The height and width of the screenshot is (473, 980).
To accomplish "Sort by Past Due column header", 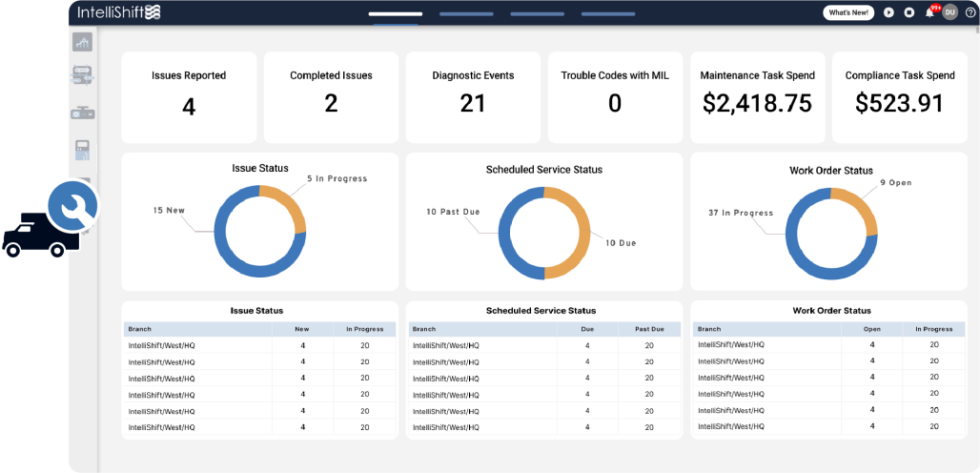I will 648,329.
